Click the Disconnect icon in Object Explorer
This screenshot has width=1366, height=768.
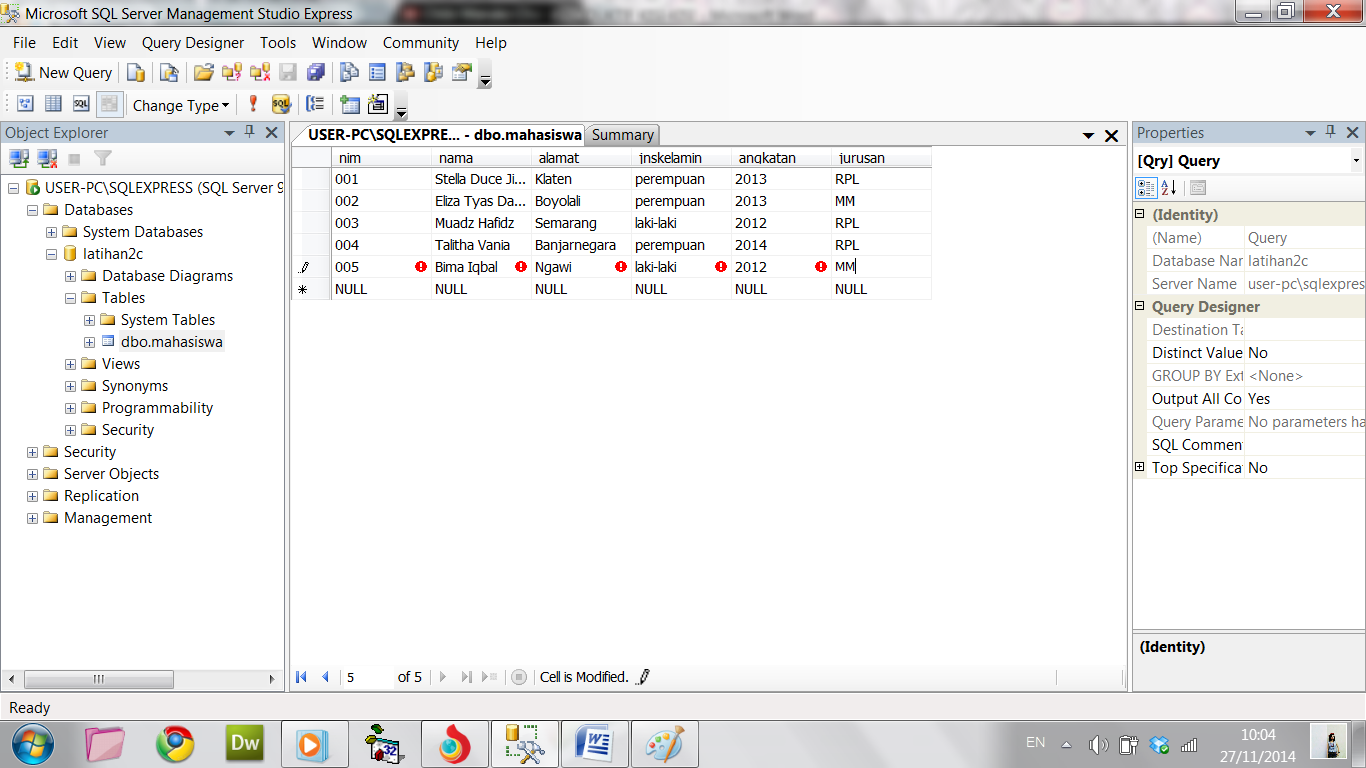click(47, 158)
